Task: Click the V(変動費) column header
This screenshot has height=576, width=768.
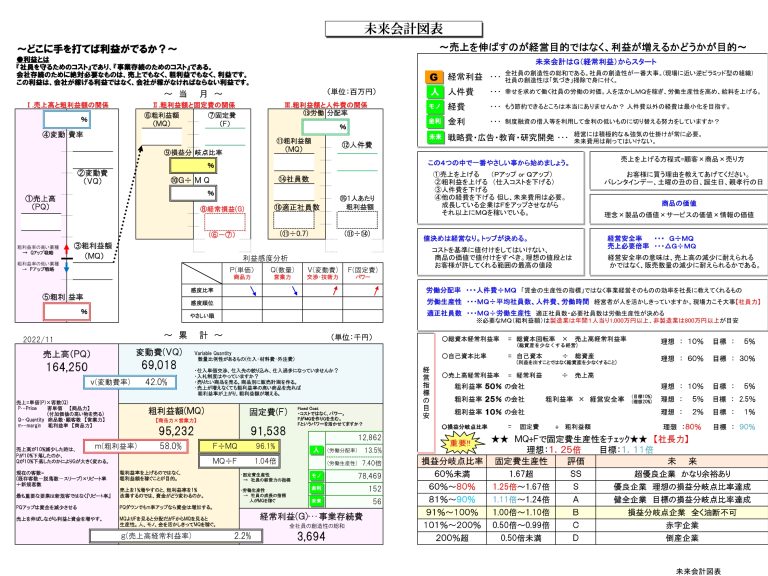Action: point(323,273)
